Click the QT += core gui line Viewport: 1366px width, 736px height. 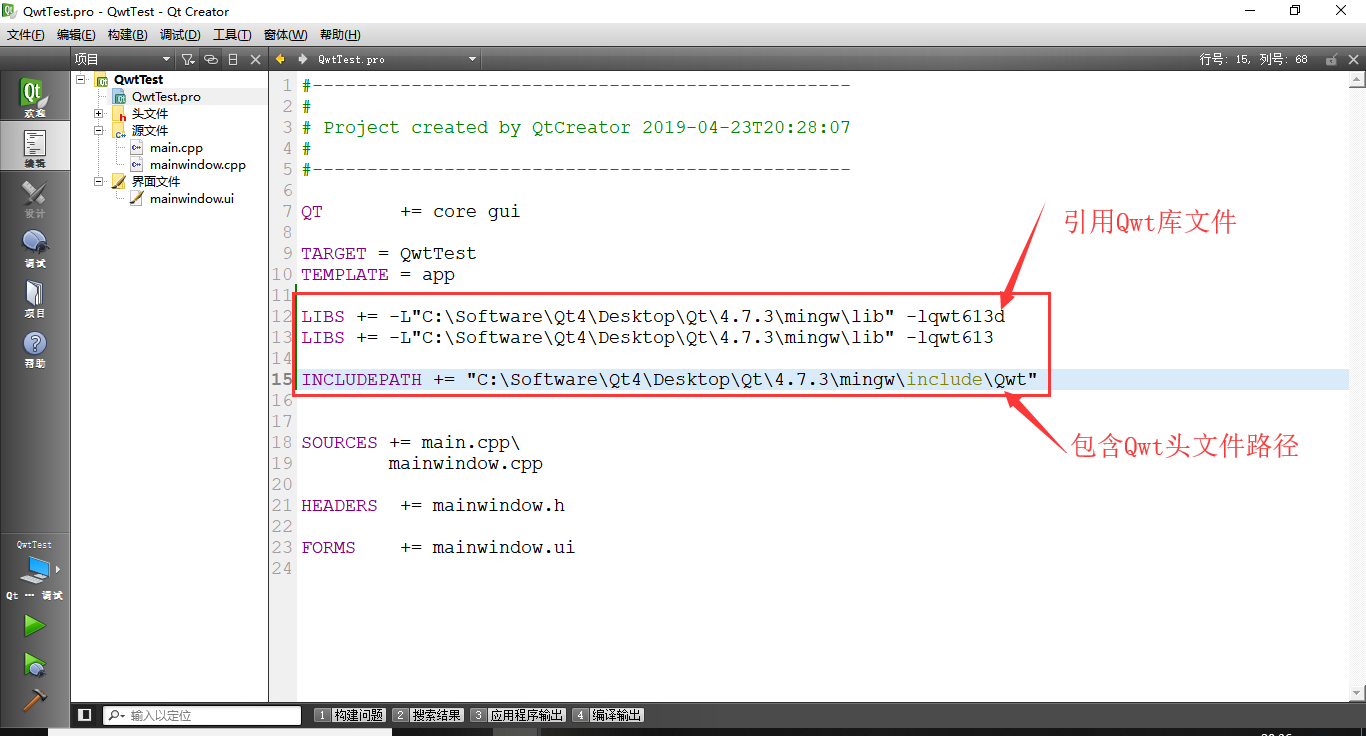(411, 212)
